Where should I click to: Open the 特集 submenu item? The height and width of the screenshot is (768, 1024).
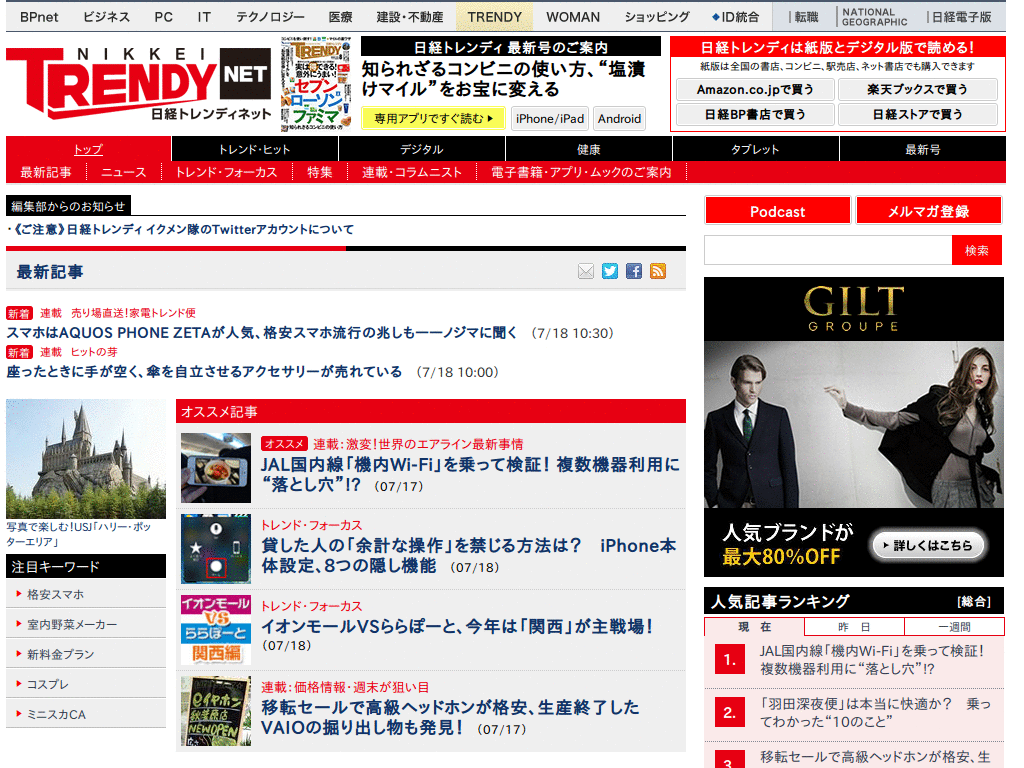(x=320, y=172)
